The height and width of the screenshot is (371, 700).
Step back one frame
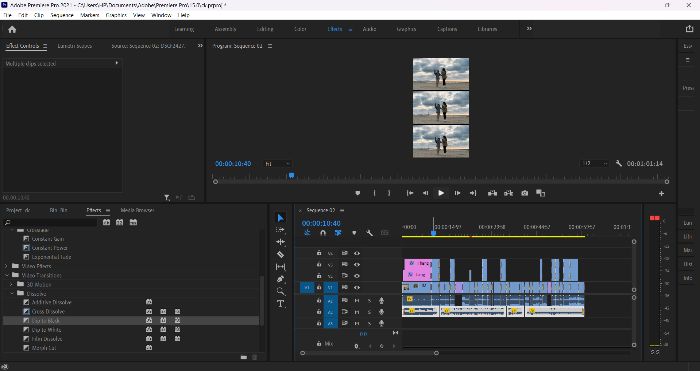click(425, 193)
